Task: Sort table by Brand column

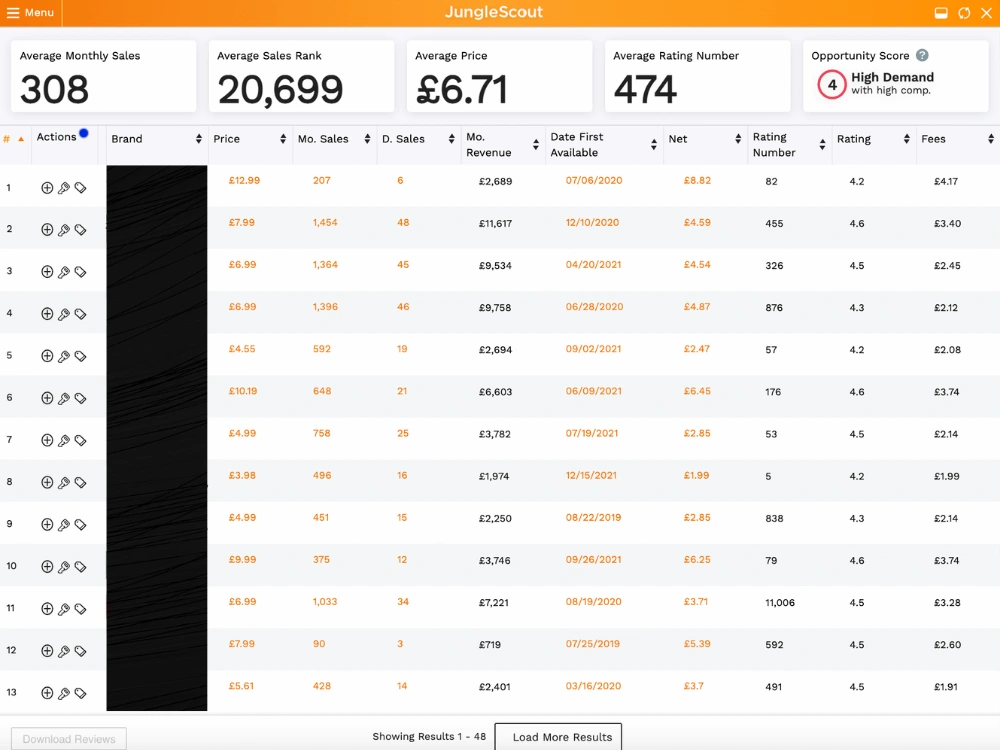Action: click(198, 139)
